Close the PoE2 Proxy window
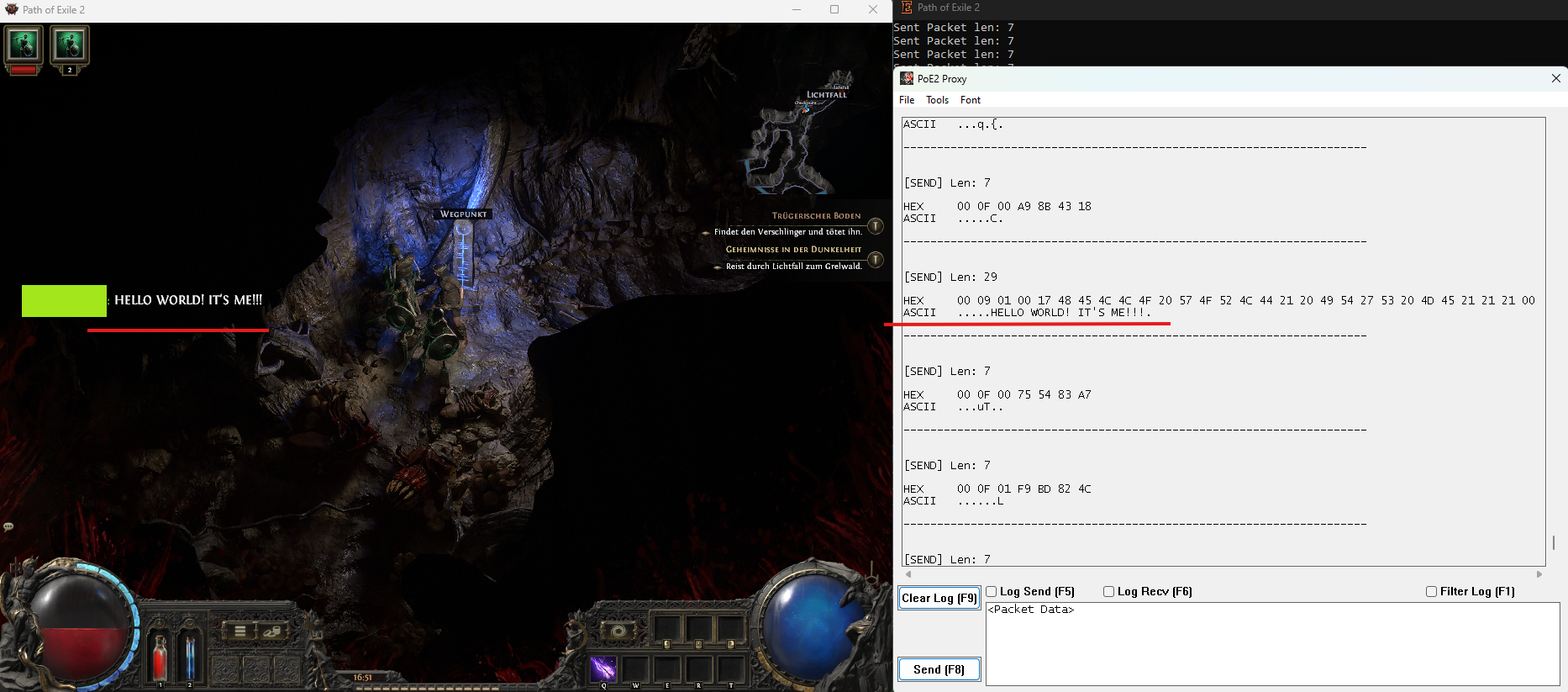The image size is (1568, 692). (1555, 78)
